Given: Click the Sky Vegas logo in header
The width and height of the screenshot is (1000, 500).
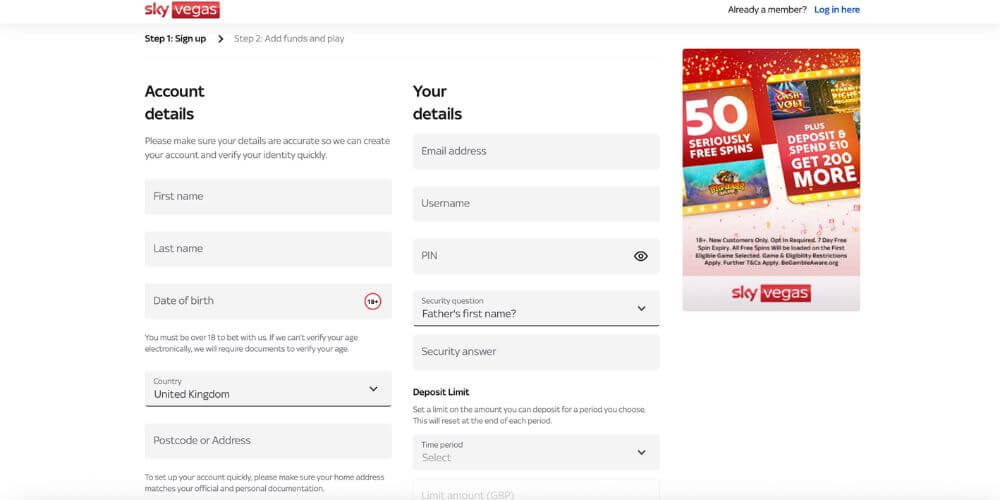Looking at the screenshot, I should pos(182,10).
